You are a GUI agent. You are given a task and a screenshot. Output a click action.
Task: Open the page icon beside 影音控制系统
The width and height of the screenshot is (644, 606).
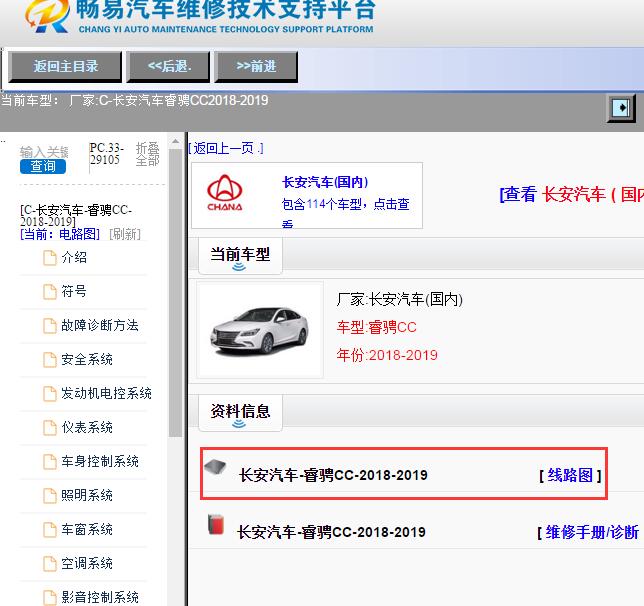coord(50,598)
